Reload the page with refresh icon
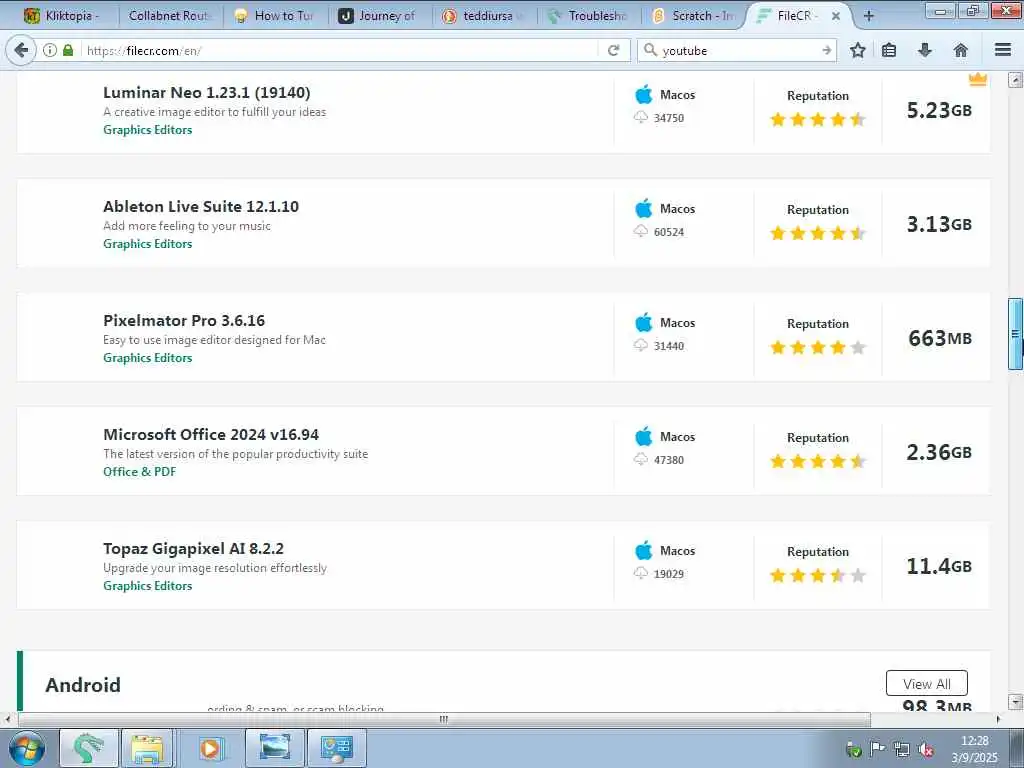The width and height of the screenshot is (1024, 768). click(x=613, y=50)
